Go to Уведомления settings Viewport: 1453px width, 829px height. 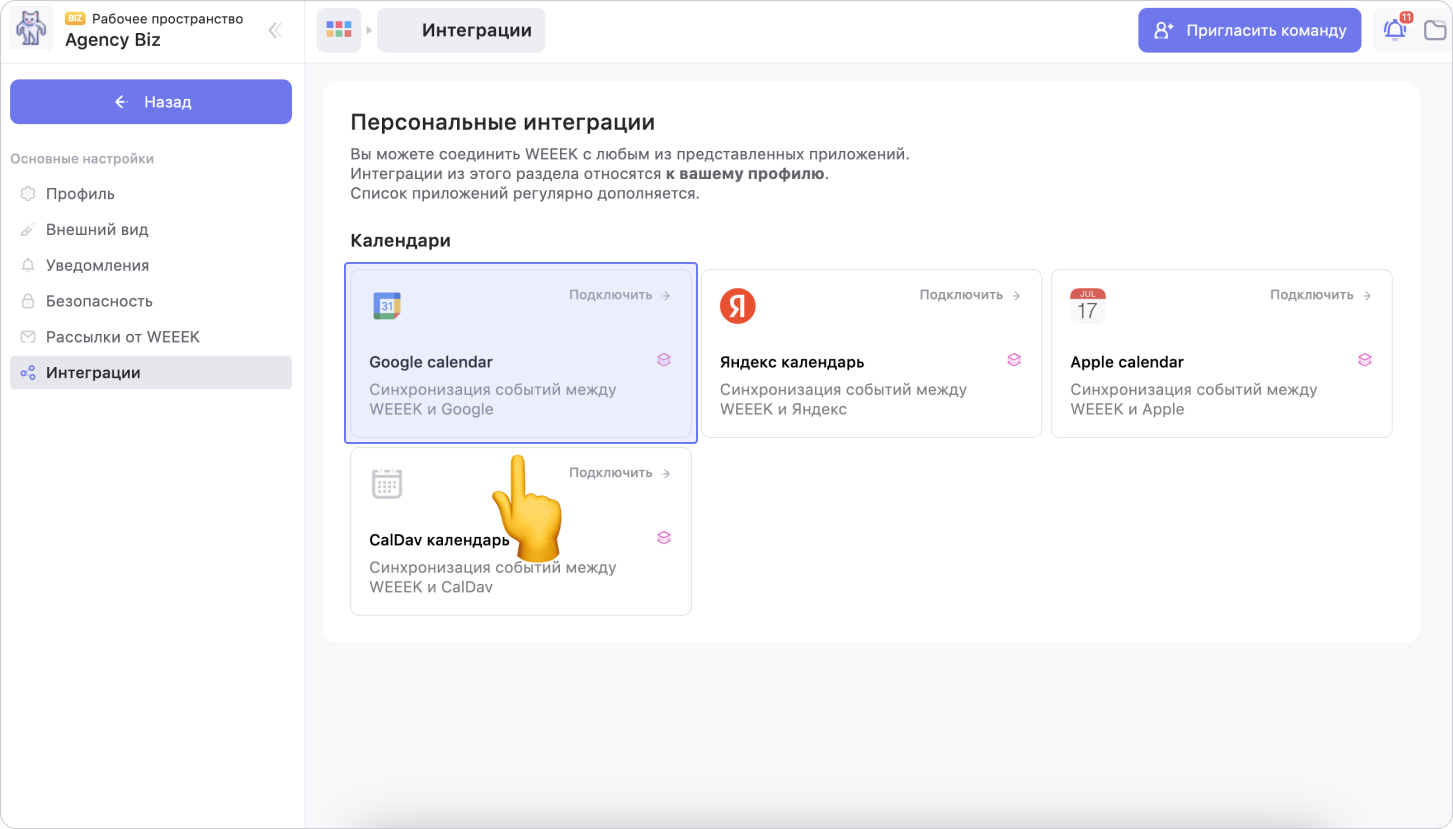[97, 266]
